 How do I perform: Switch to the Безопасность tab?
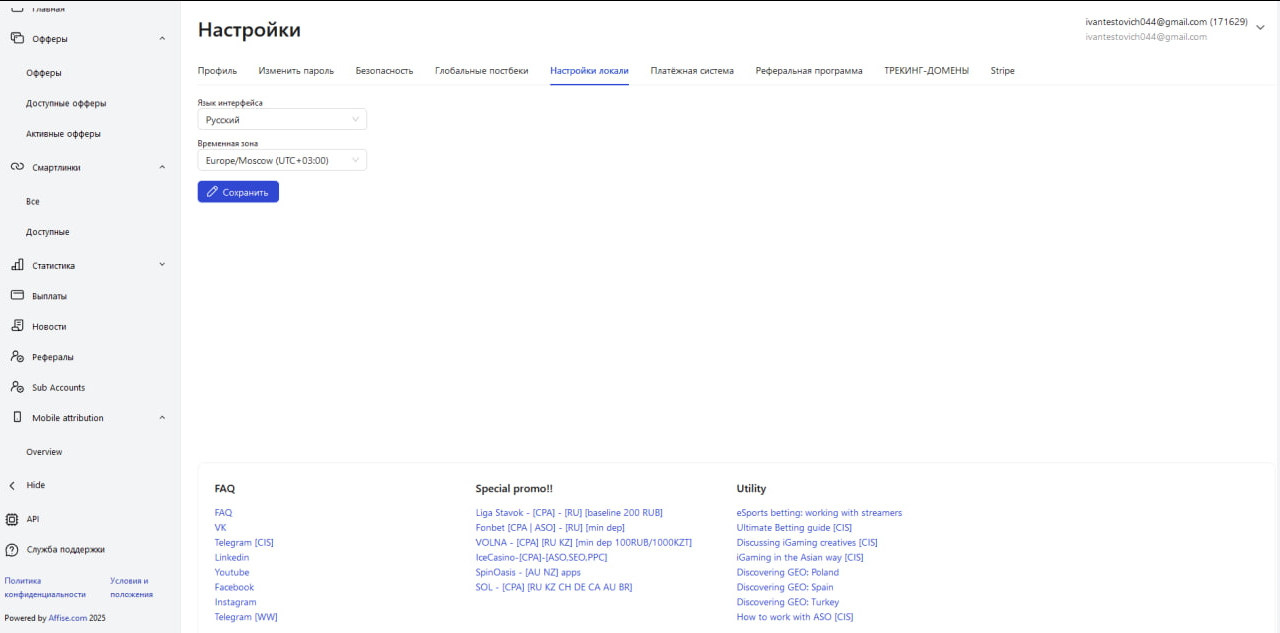384,71
